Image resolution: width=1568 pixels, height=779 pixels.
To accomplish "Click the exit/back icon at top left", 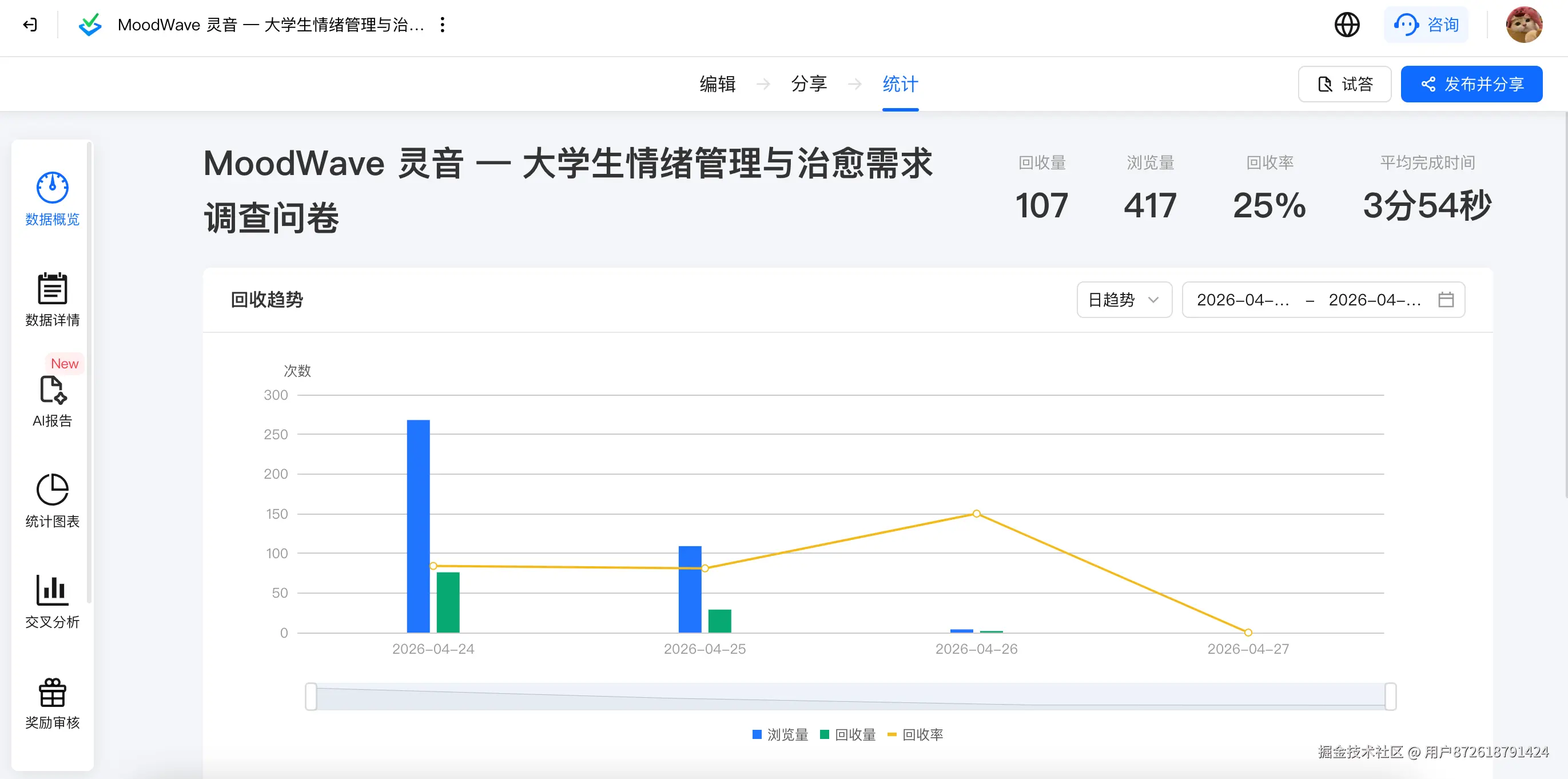I will 30,25.
